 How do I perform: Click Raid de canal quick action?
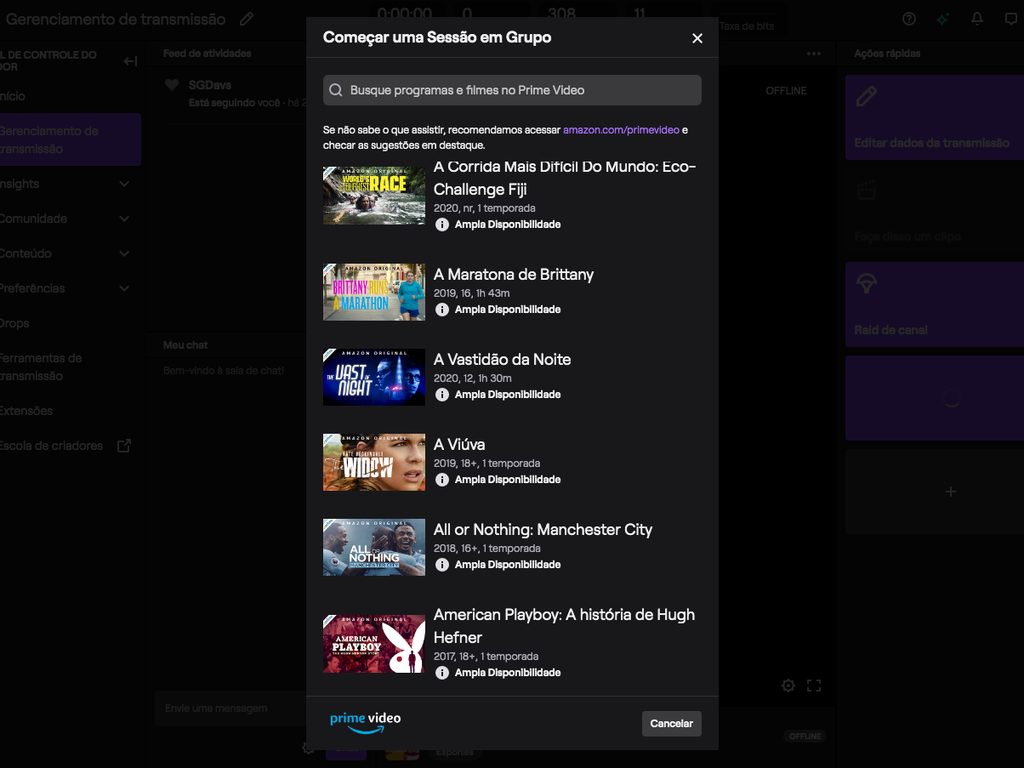click(x=935, y=304)
